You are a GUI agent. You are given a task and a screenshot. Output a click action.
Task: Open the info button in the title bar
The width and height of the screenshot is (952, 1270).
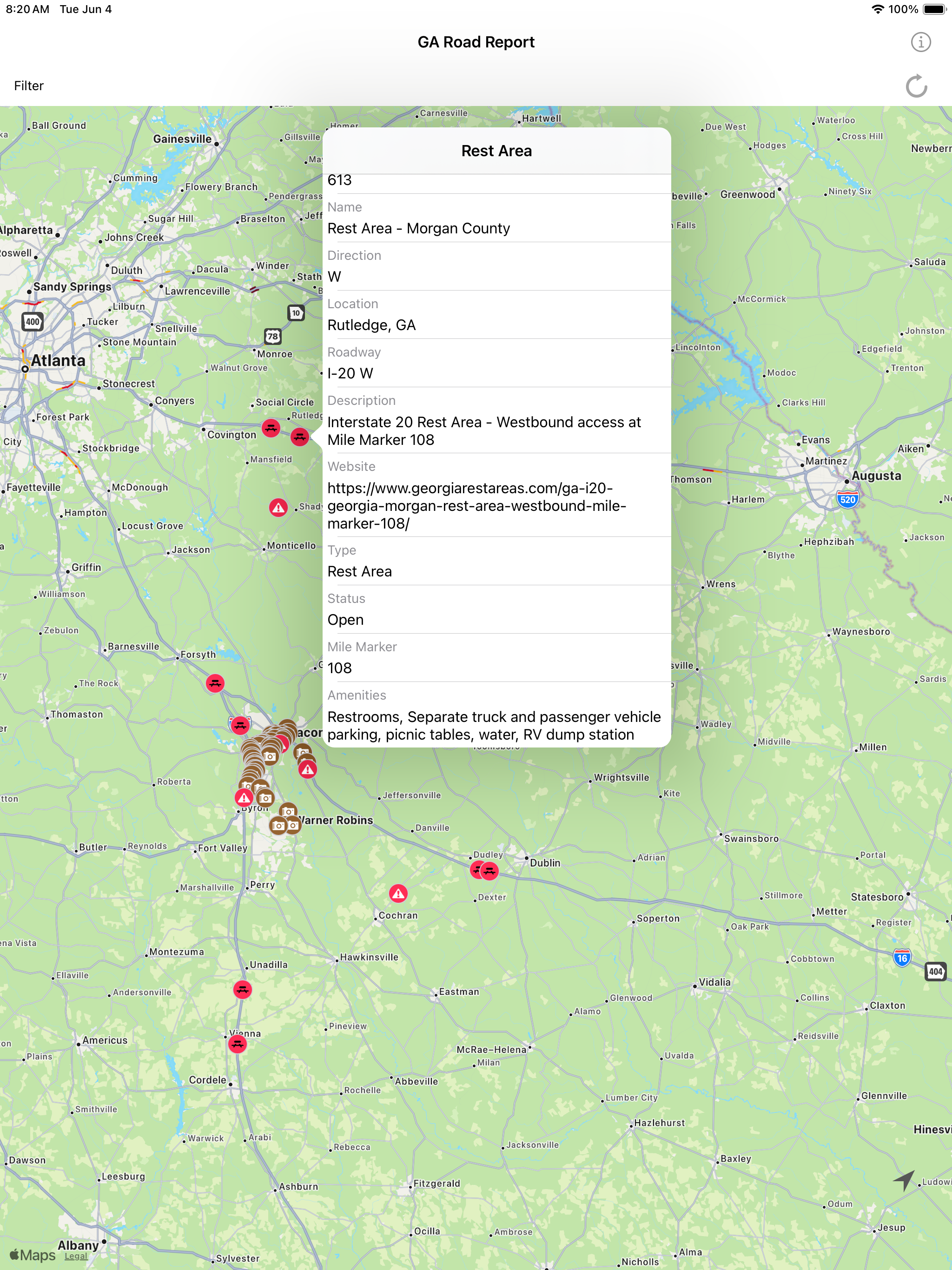pos(920,42)
